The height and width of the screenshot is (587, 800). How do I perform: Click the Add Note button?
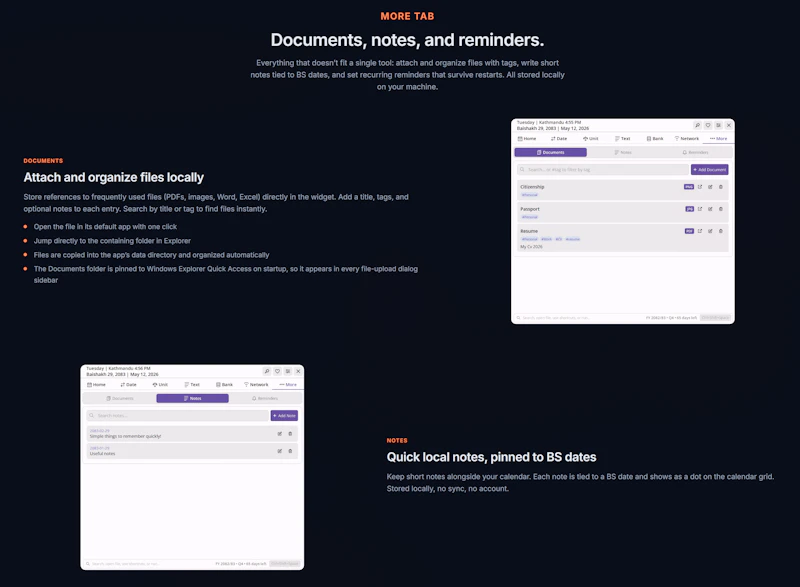284,416
